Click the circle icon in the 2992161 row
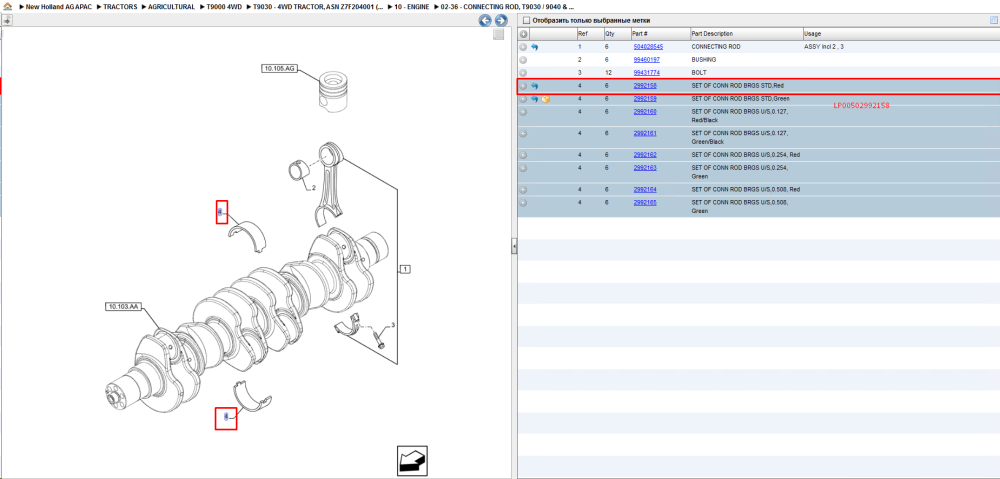 pyautogui.click(x=523, y=134)
